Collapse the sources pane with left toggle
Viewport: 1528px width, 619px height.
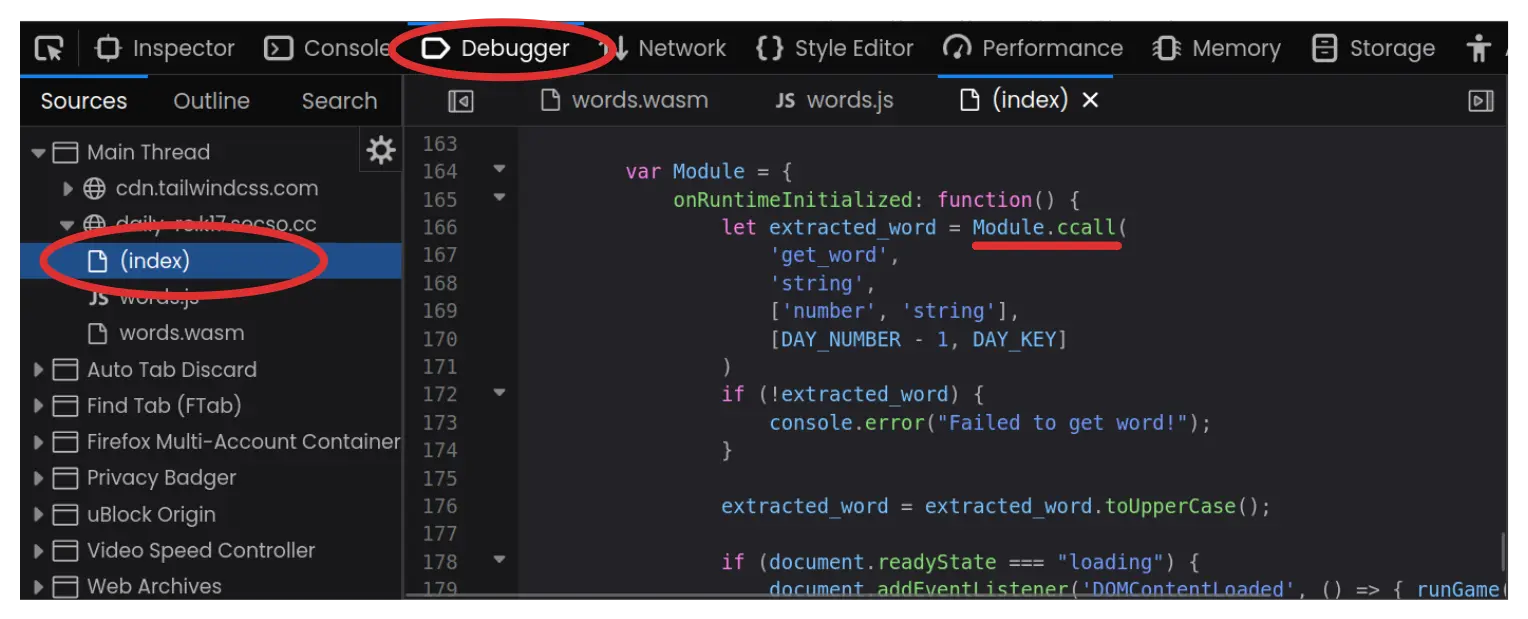pyautogui.click(x=460, y=101)
